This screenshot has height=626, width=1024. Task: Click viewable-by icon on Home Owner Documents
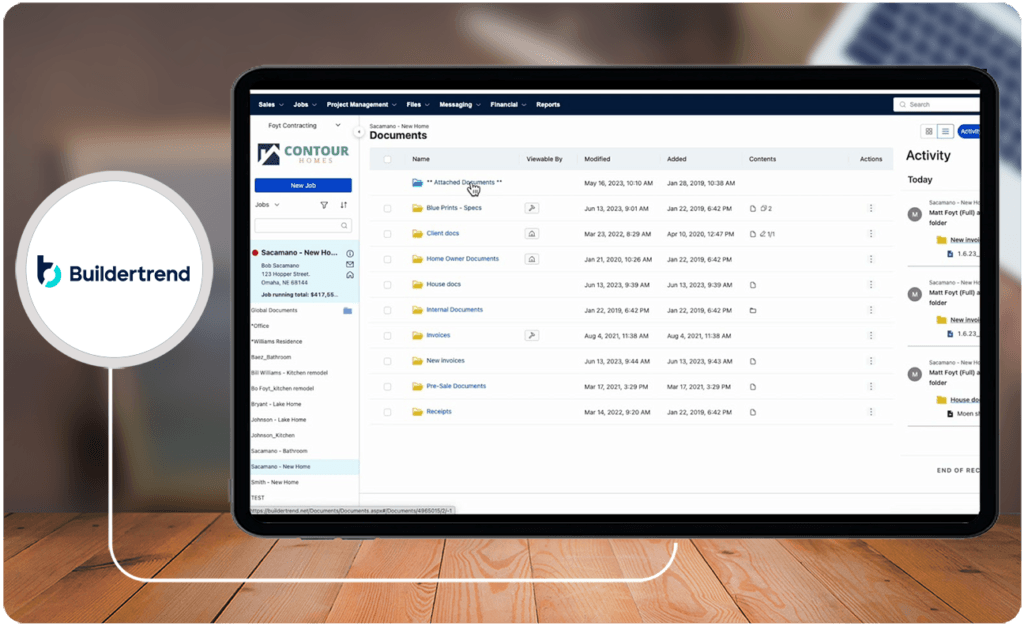click(x=532, y=259)
